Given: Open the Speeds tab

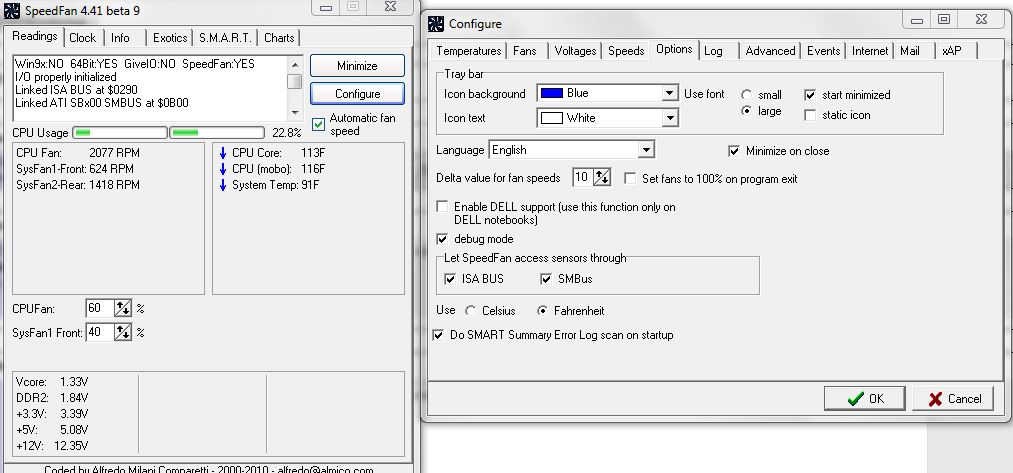Looking at the screenshot, I should pos(626,51).
